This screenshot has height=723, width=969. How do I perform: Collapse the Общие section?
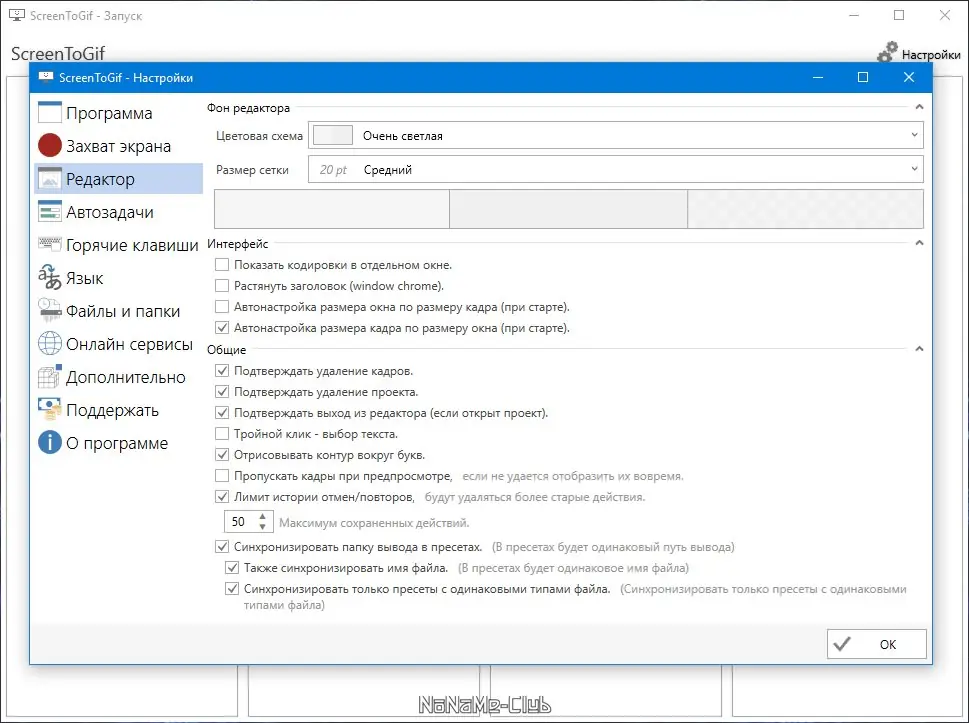pos(919,349)
